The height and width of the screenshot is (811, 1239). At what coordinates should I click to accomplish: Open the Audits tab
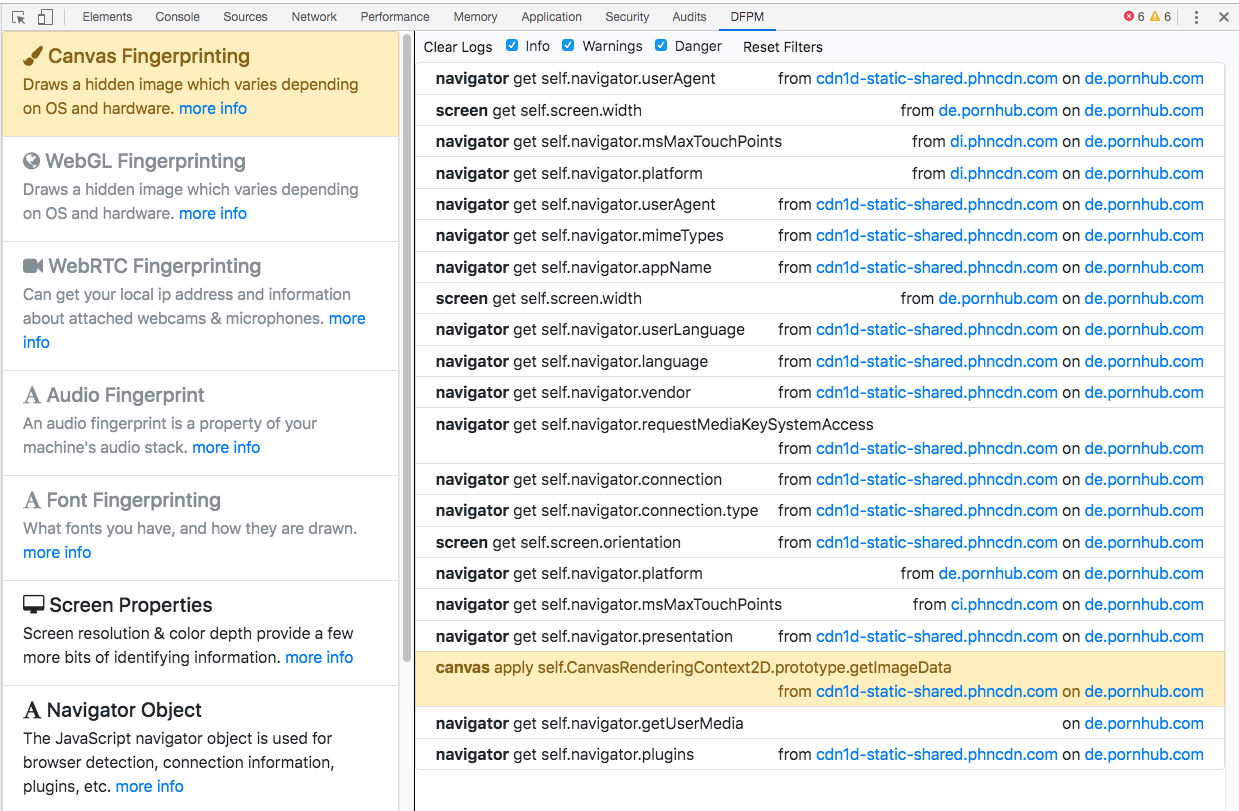[689, 17]
